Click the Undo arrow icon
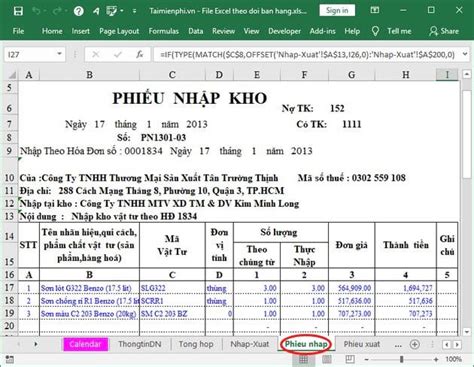The image size is (474, 367). (x=36, y=11)
